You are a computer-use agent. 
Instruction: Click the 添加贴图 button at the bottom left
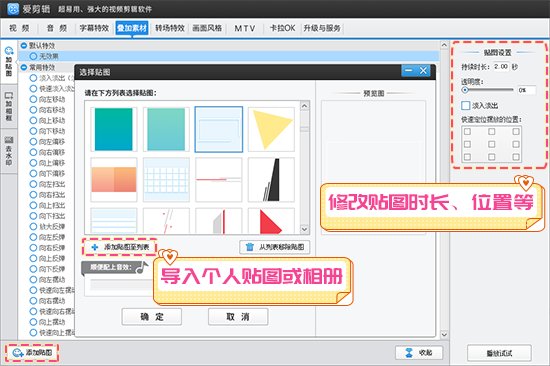coord(32,352)
